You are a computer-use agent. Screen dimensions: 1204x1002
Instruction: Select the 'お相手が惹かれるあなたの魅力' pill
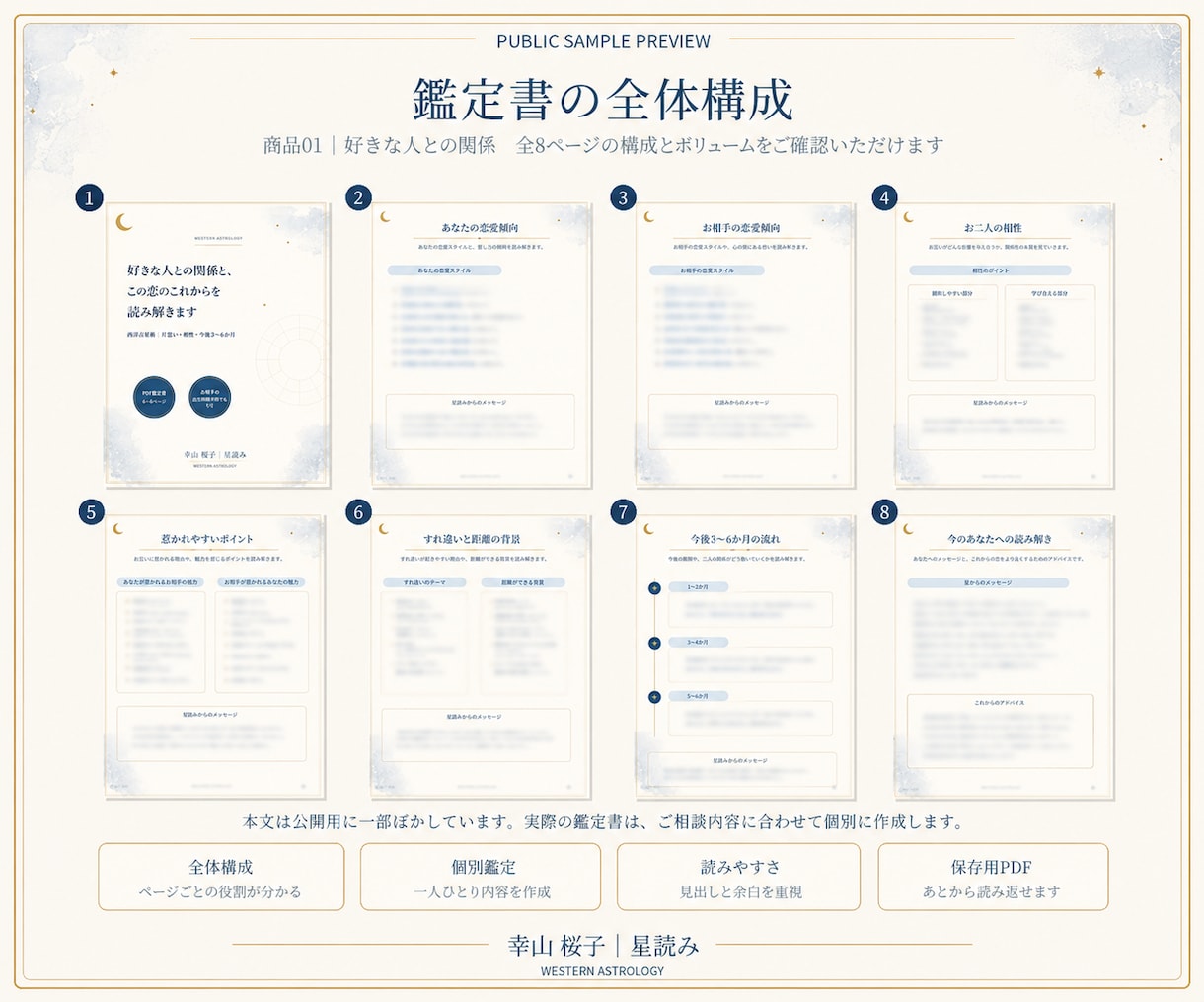[x=263, y=582]
